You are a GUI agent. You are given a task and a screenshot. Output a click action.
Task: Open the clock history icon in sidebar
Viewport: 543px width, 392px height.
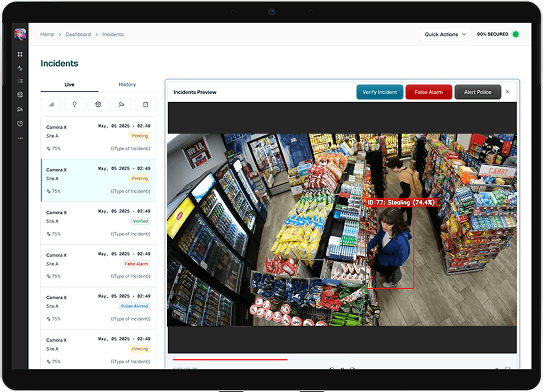(20, 124)
